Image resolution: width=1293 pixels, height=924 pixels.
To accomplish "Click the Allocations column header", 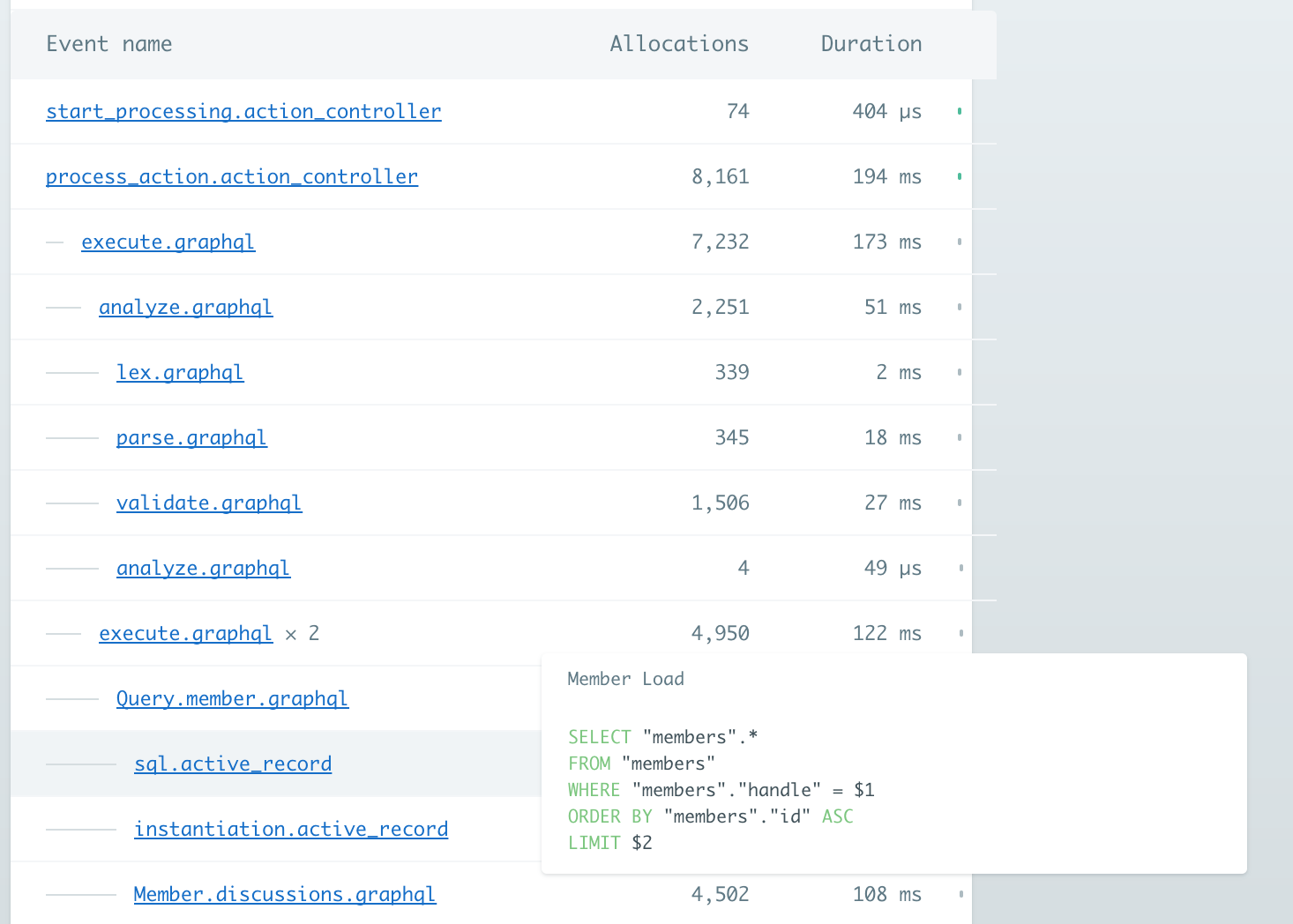I will tap(678, 44).
